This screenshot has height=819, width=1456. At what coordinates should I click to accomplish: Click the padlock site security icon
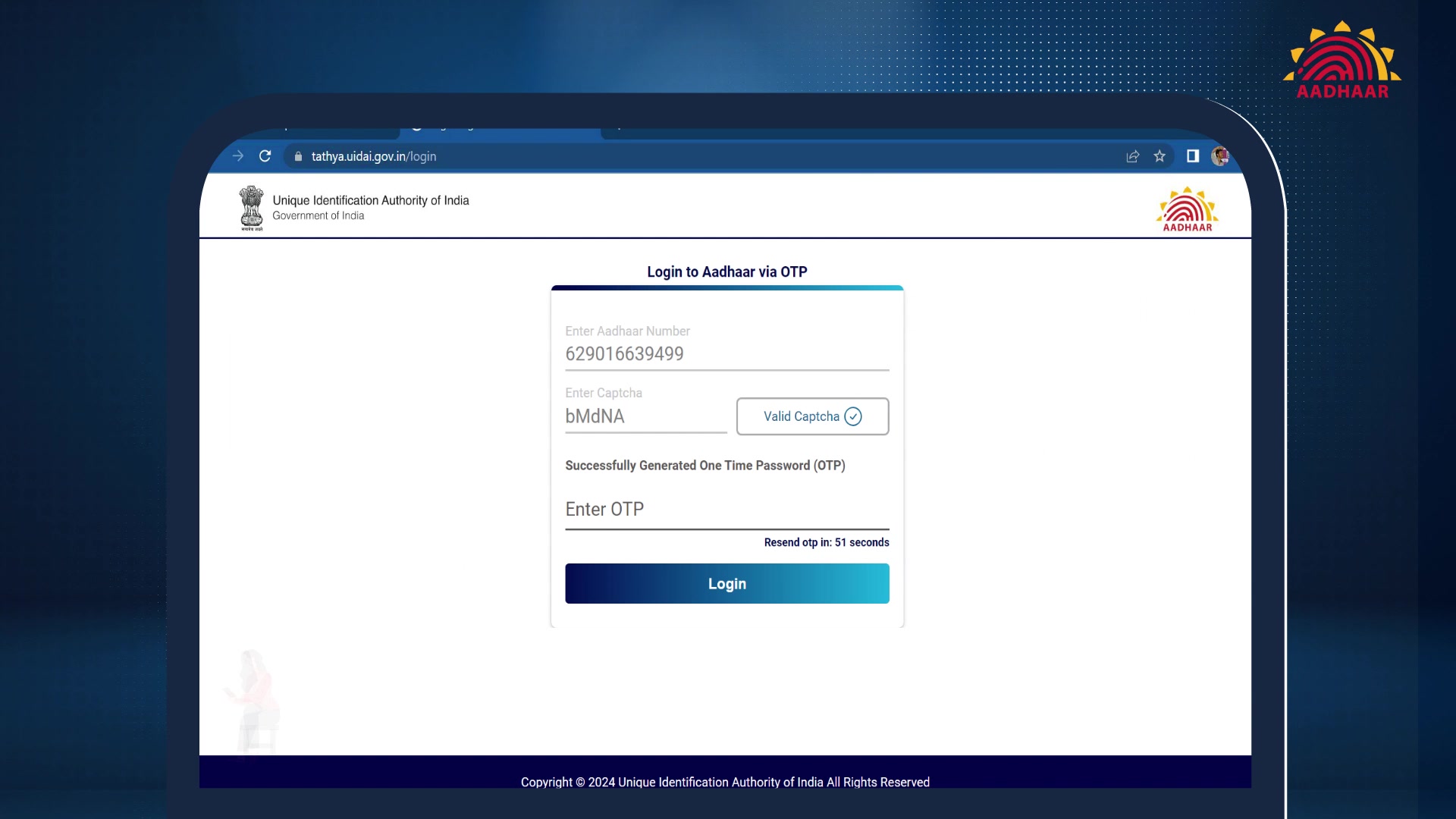point(298,156)
